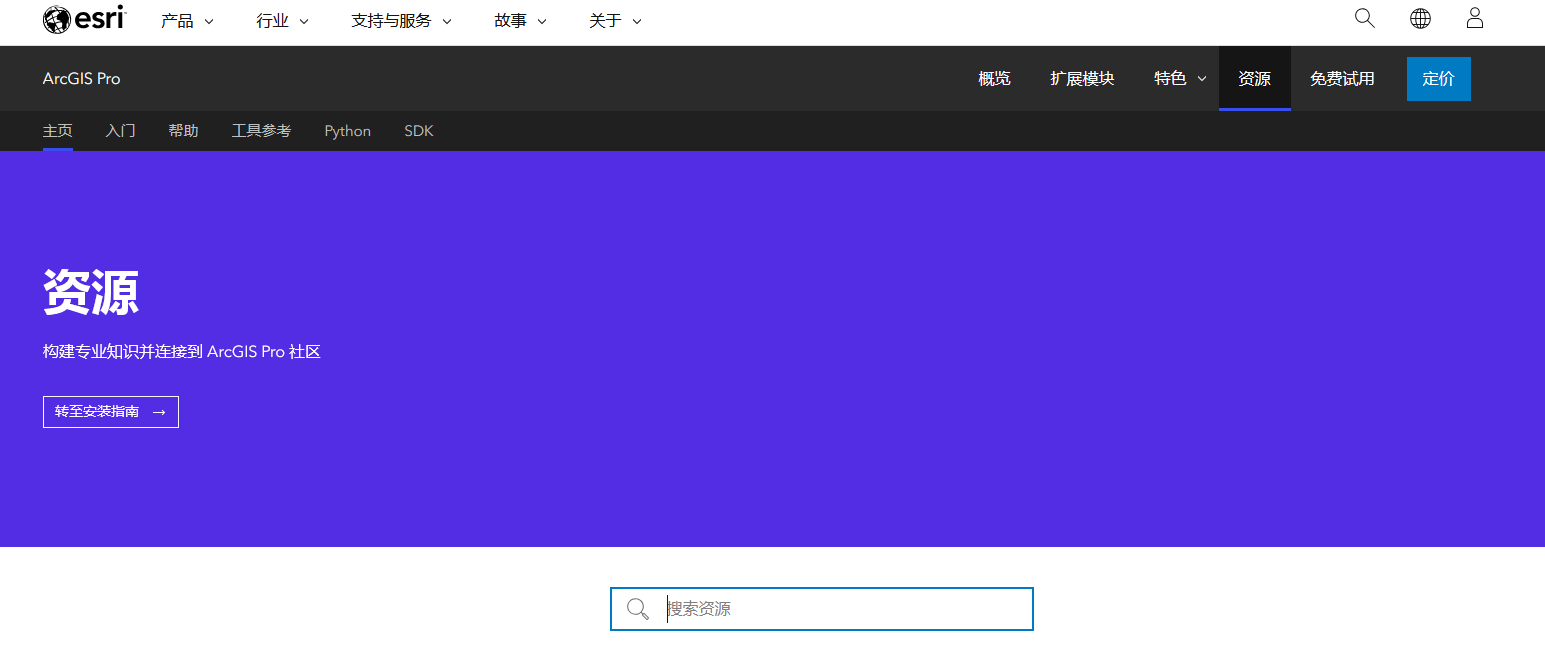1545x666 pixels.
Task: Open the 定价 button
Action: click(1438, 78)
